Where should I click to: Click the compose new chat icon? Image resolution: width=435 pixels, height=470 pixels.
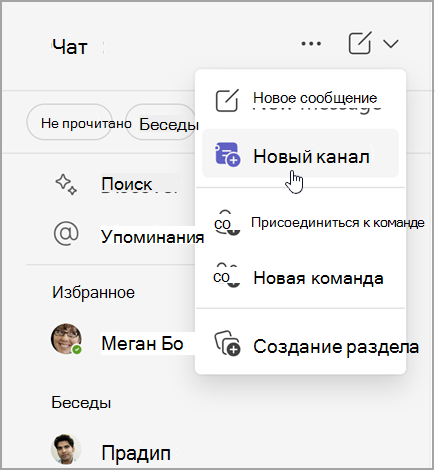click(x=360, y=43)
